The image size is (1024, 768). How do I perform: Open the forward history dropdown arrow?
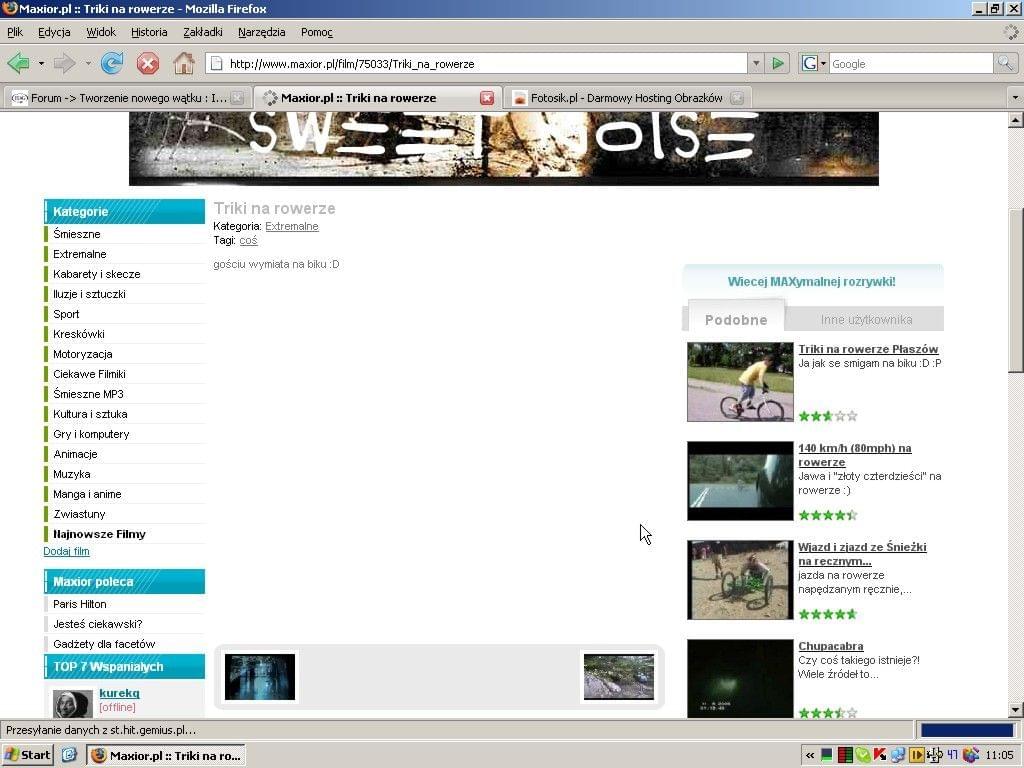[88, 63]
